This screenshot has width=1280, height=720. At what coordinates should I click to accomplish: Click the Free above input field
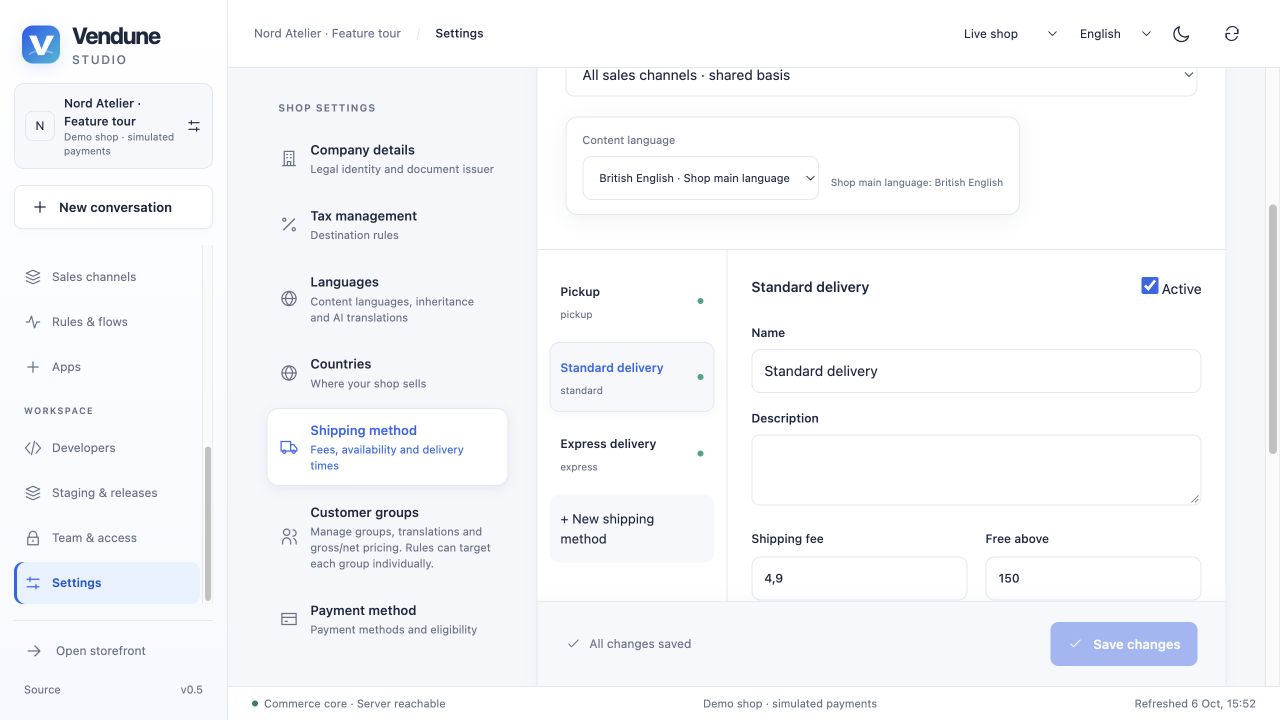1093,578
